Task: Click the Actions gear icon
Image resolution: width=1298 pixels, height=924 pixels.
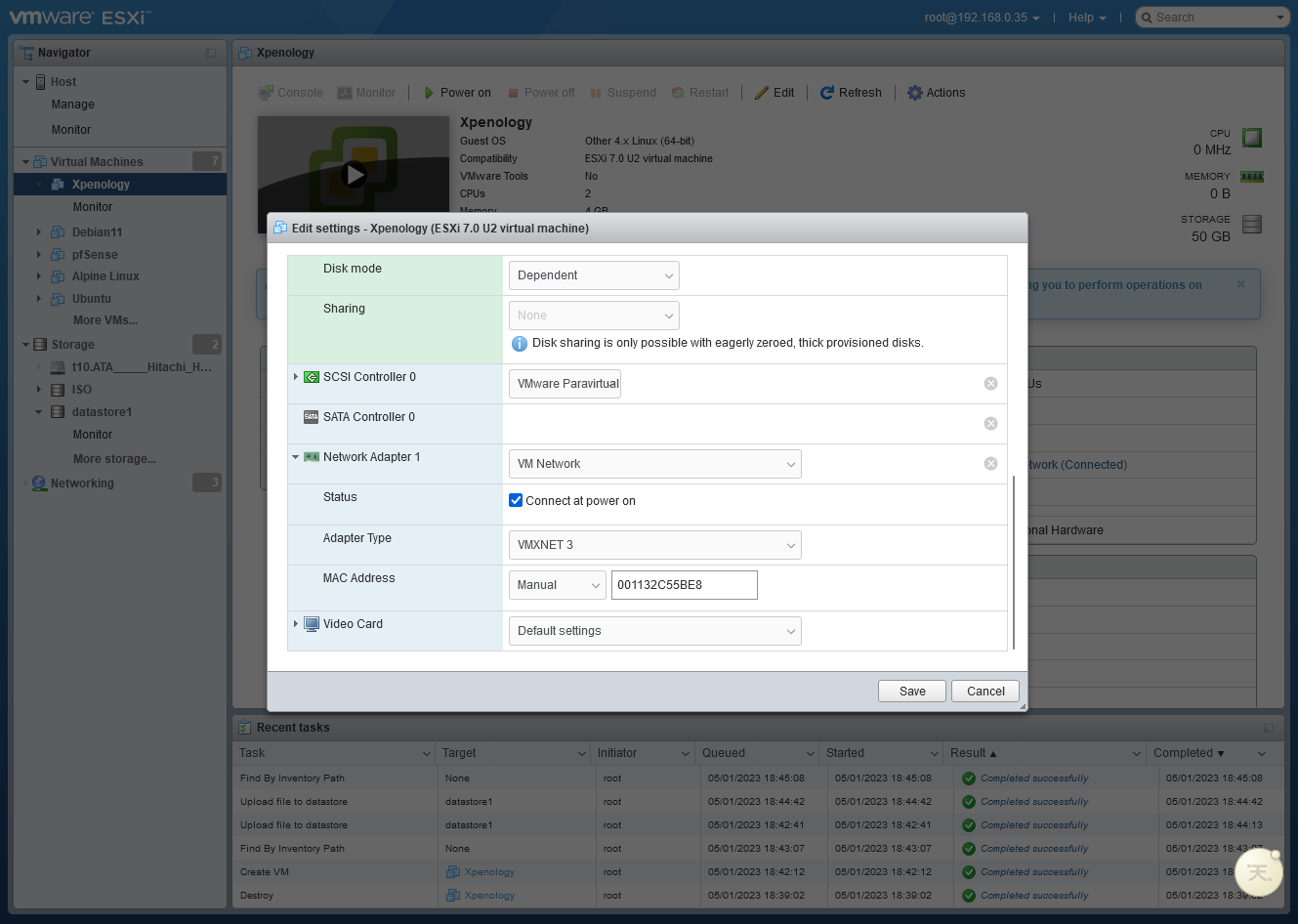Action: pos(915,93)
